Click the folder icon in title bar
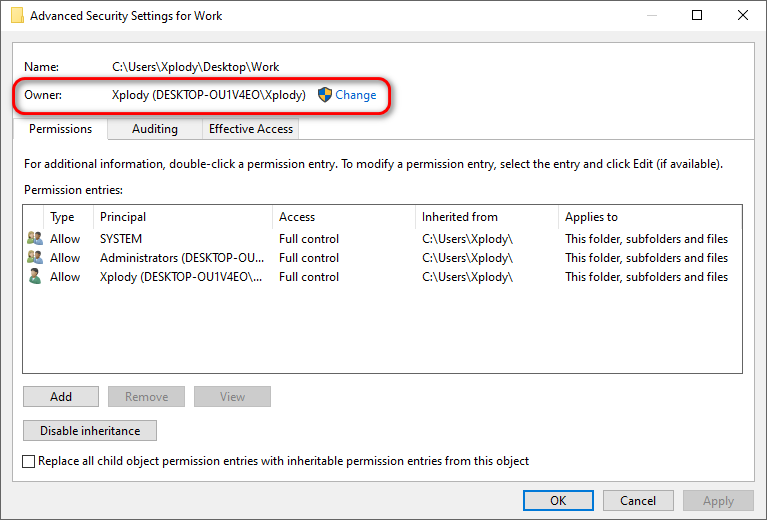Viewport: 767px width, 520px height. point(17,16)
